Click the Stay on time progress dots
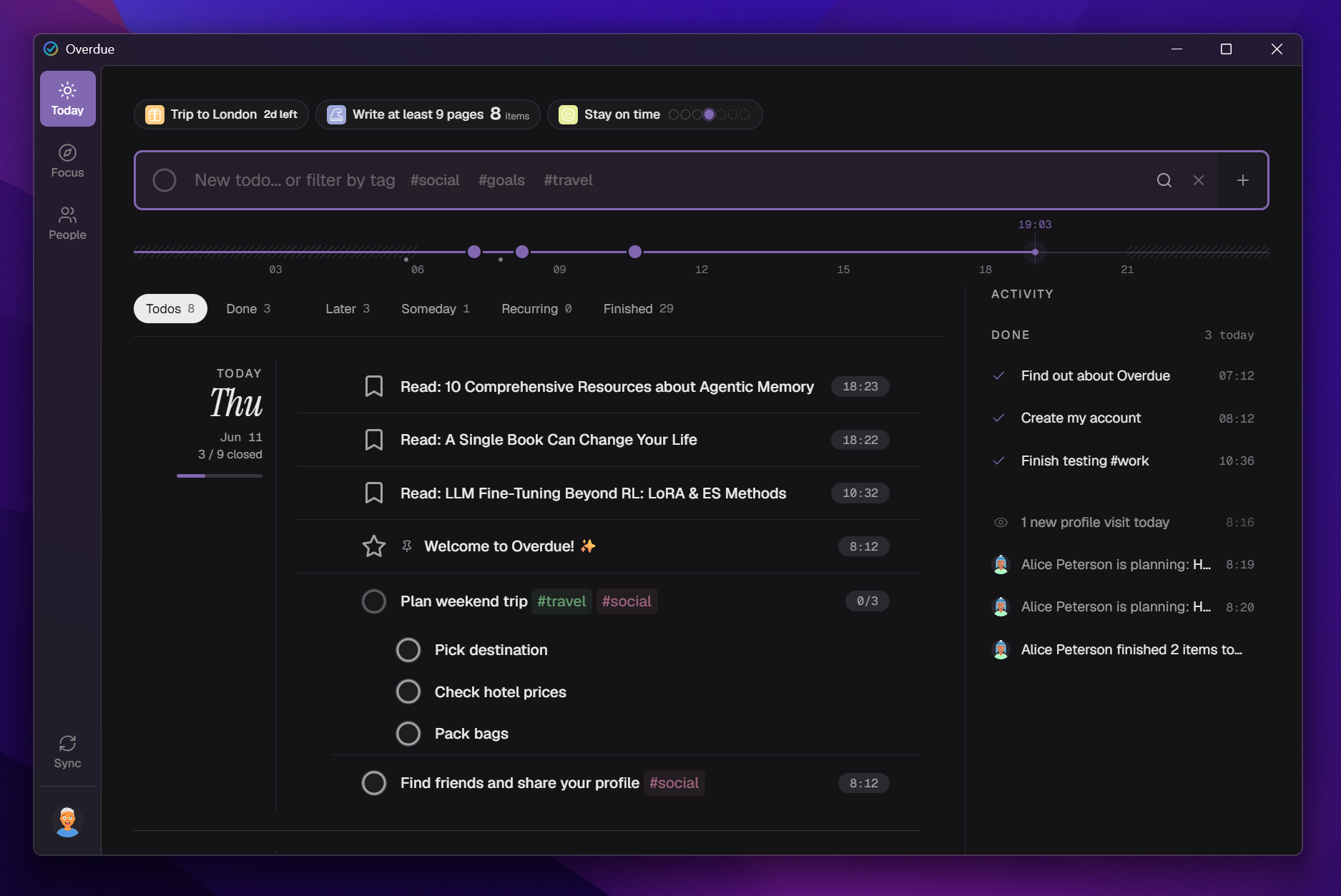 point(709,114)
